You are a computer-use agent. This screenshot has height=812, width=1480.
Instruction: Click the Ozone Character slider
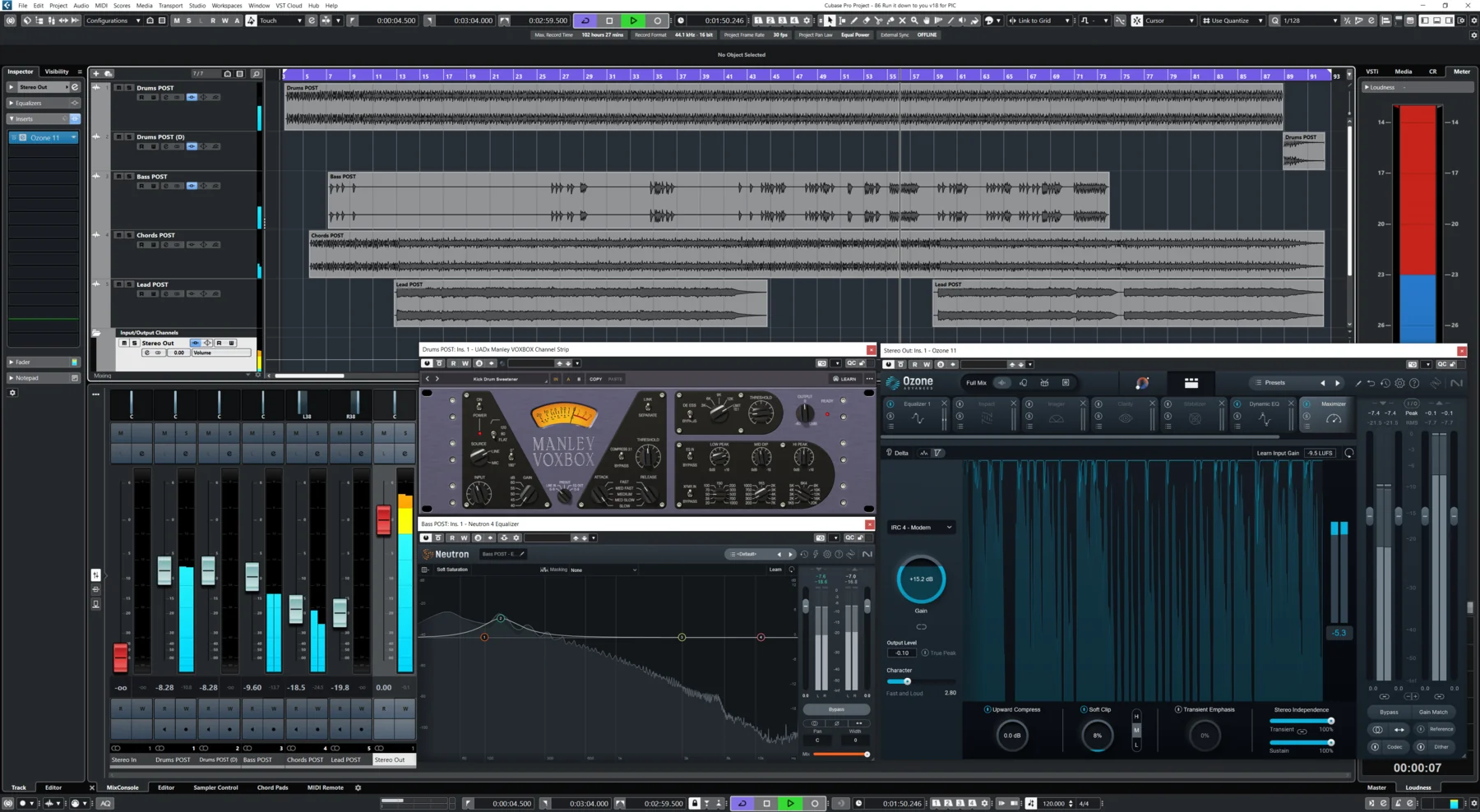[x=921, y=681]
